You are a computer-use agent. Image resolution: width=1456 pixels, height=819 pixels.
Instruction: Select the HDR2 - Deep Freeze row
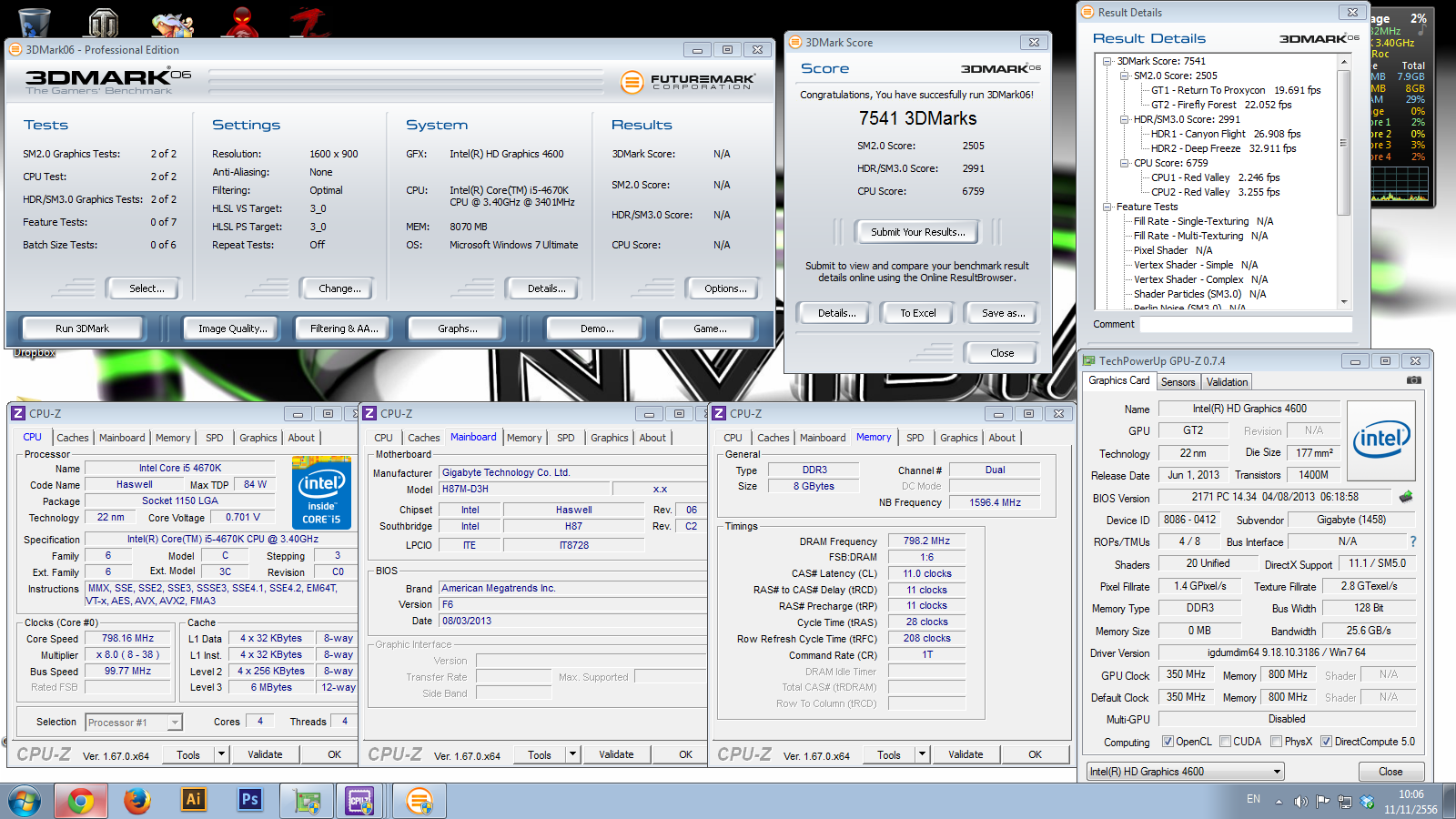[x=1223, y=148]
